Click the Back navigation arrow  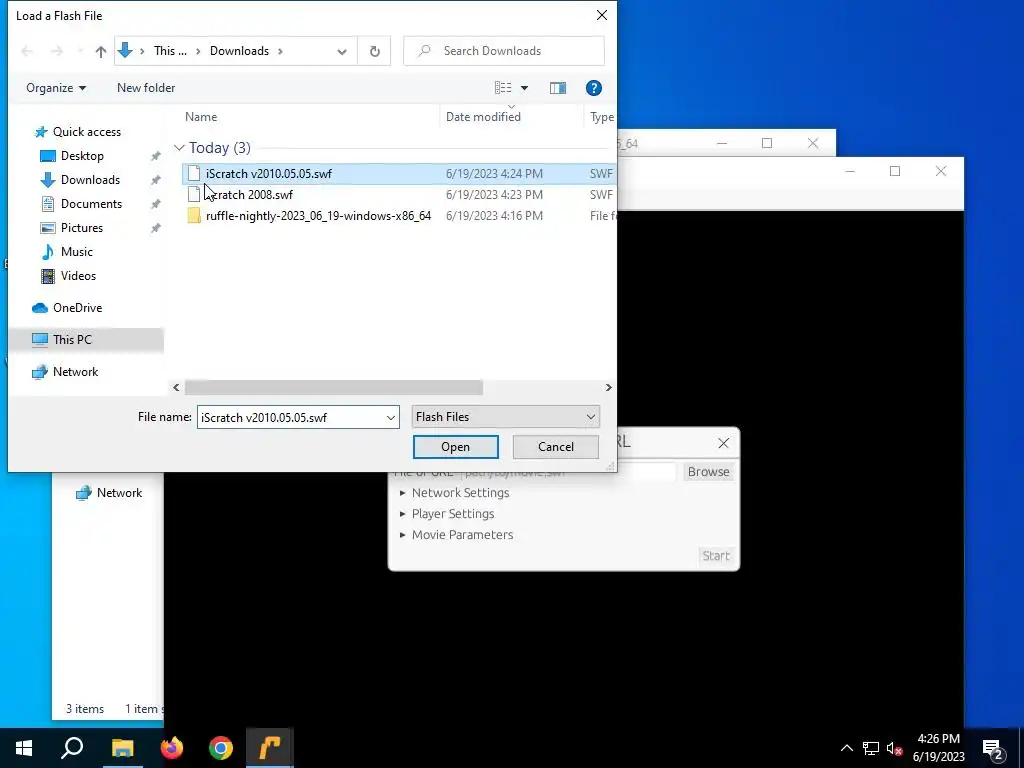click(x=27, y=51)
